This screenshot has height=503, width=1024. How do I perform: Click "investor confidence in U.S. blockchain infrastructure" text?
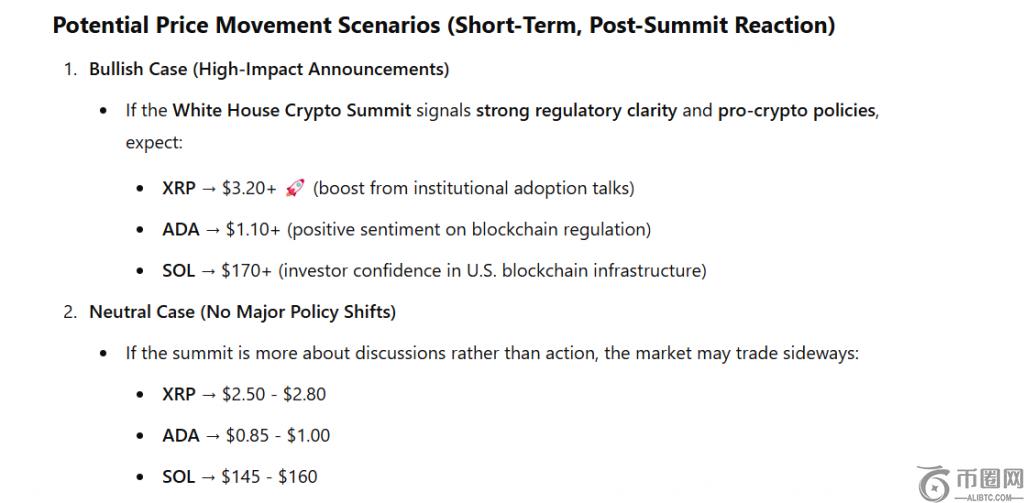click(x=493, y=271)
